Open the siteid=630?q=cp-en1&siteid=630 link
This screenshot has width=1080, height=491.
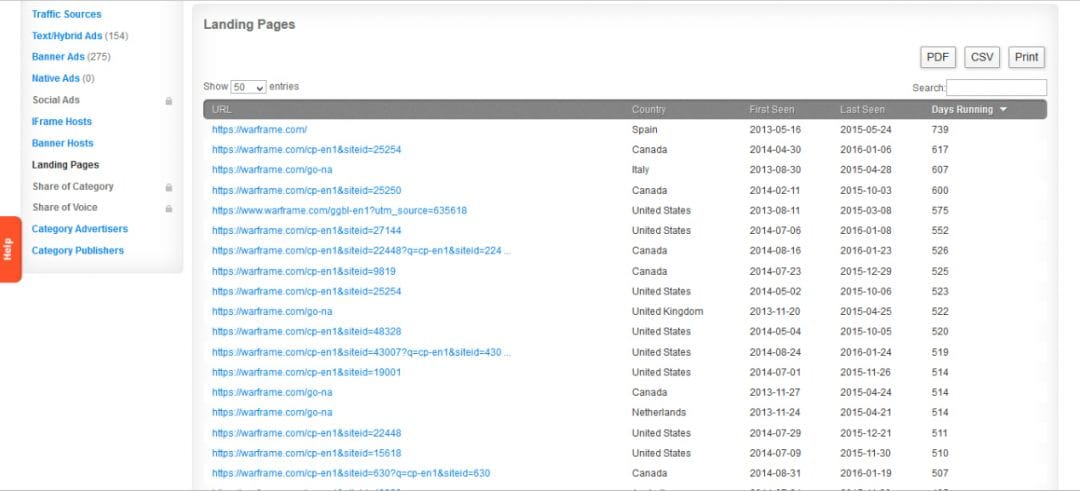point(351,473)
